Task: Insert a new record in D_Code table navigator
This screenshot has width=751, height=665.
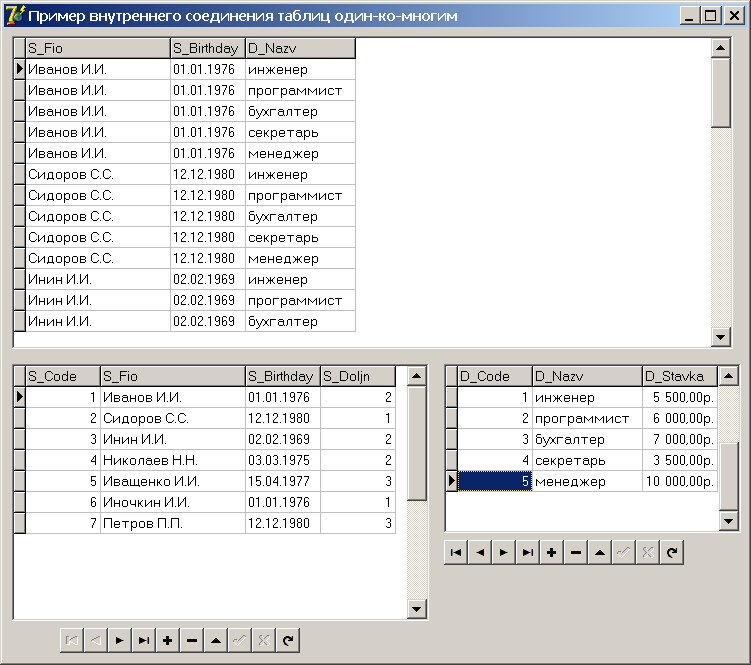Action: click(552, 552)
